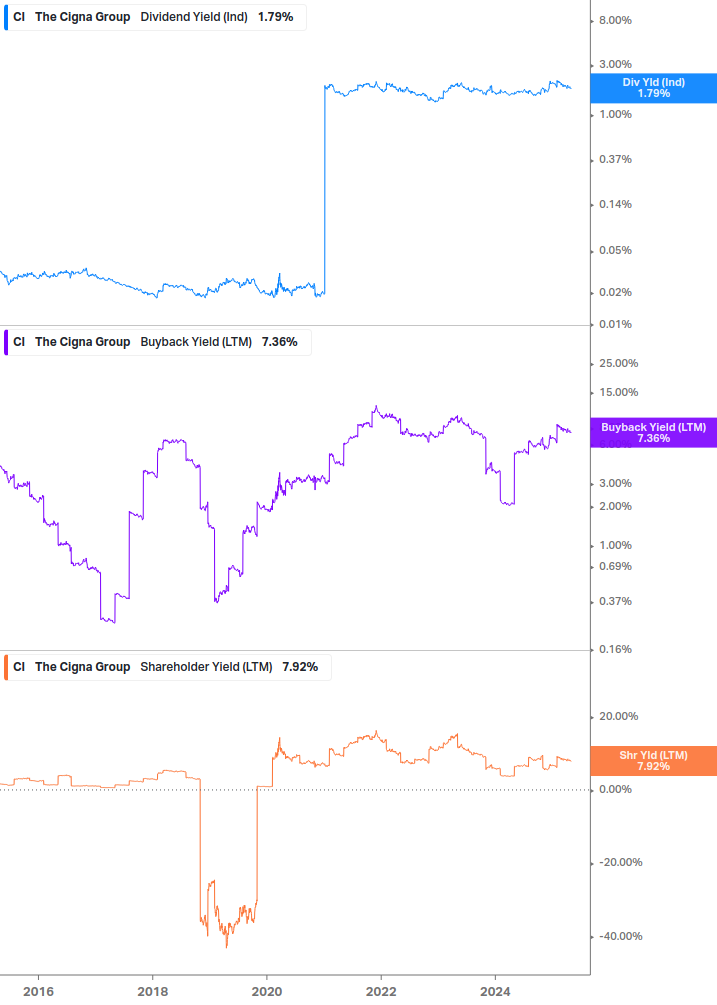Click the blue color bar of the dividend legend
The height and width of the screenshot is (1005, 717).
(6, 17)
